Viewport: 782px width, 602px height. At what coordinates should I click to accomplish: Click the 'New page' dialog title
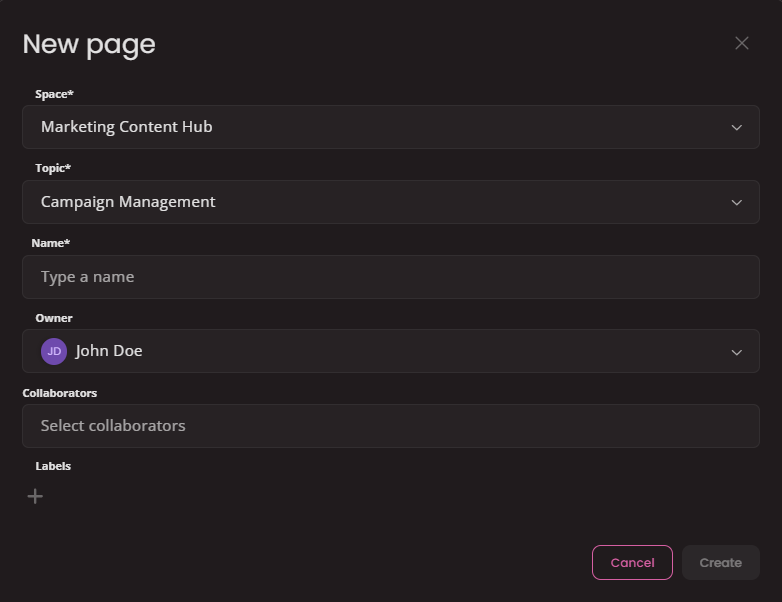pos(89,44)
